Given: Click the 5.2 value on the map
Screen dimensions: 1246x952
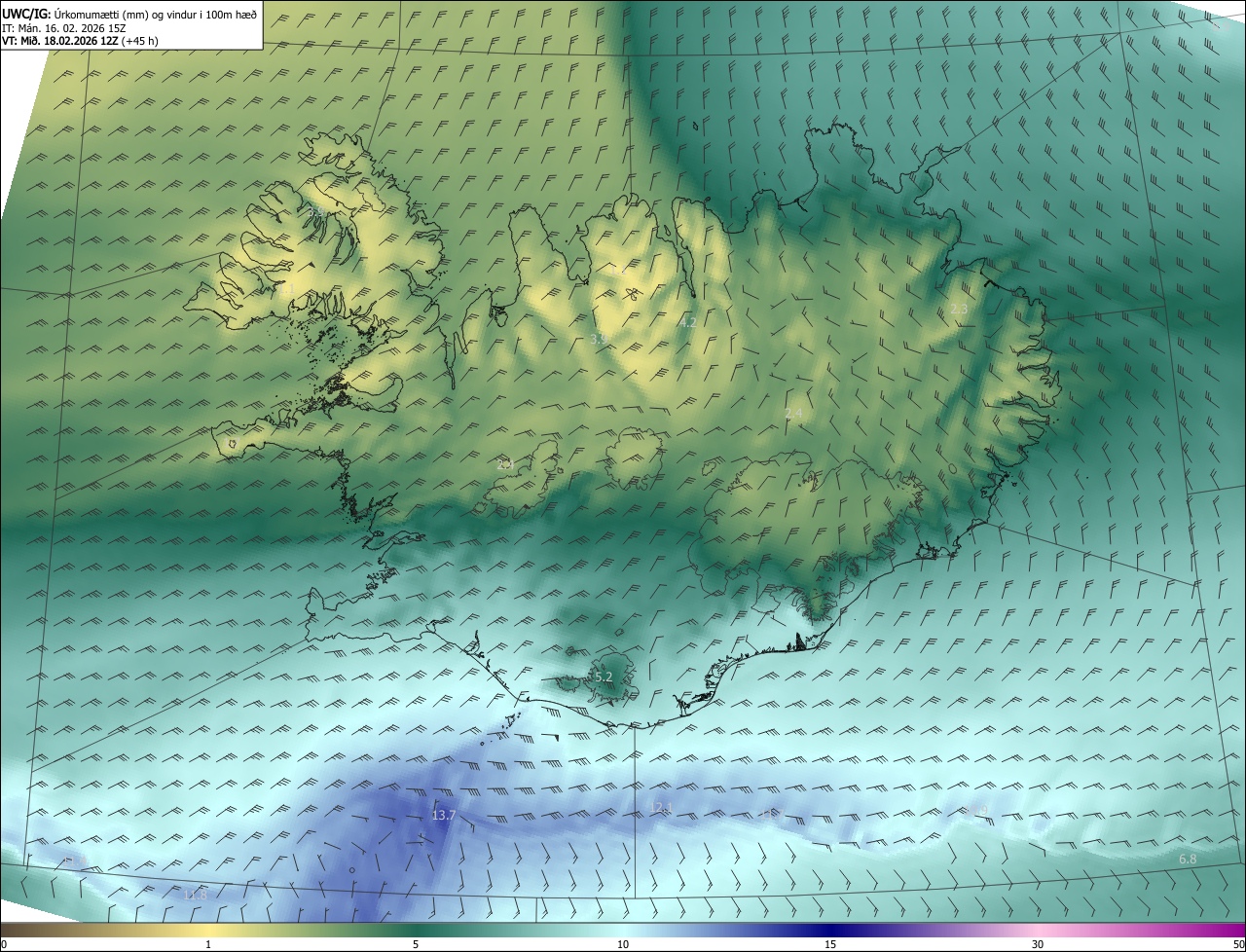Looking at the screenshot, I should [x=603, y=677].
